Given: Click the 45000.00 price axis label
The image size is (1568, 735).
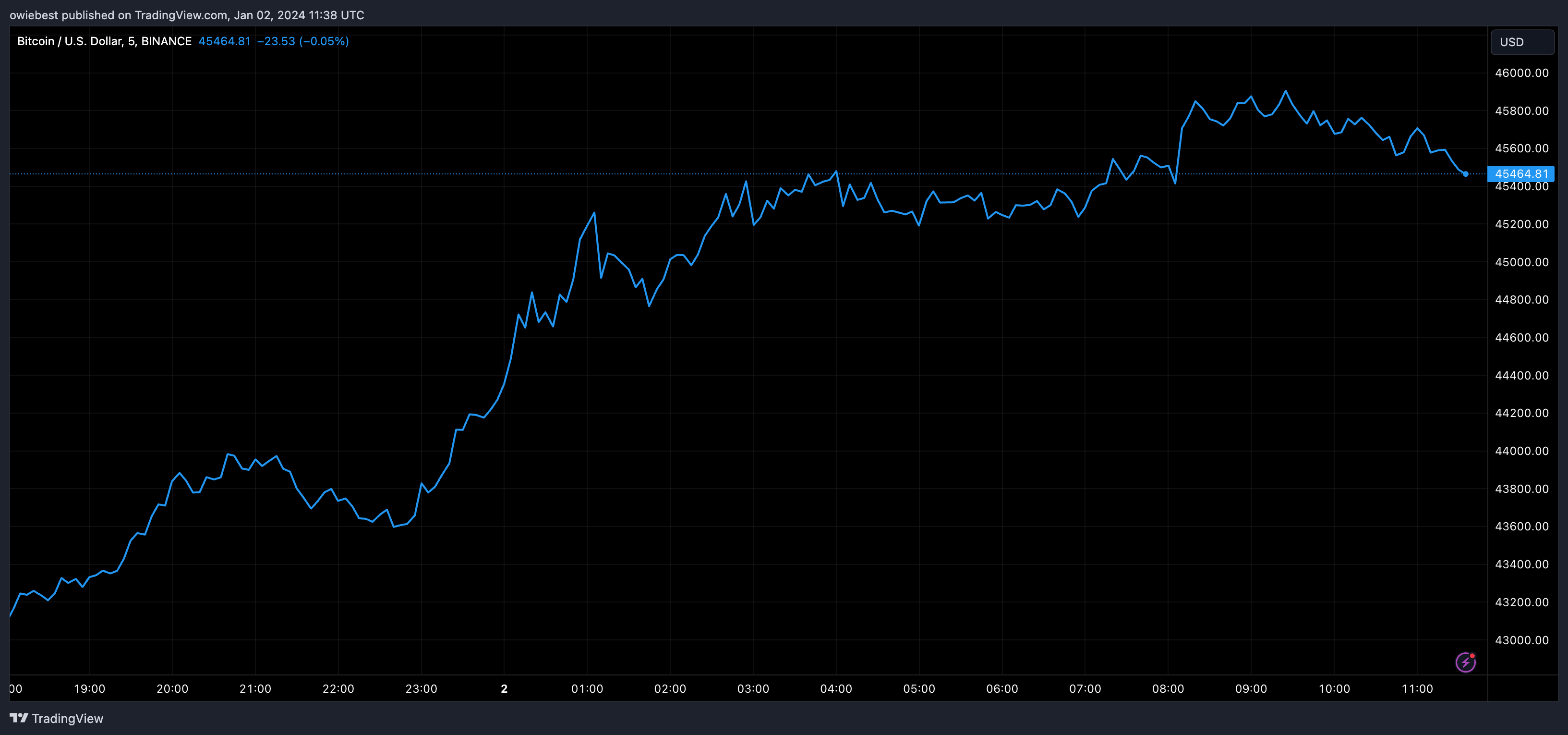Looking at the screenshot, I should [x=1521, y=262].
